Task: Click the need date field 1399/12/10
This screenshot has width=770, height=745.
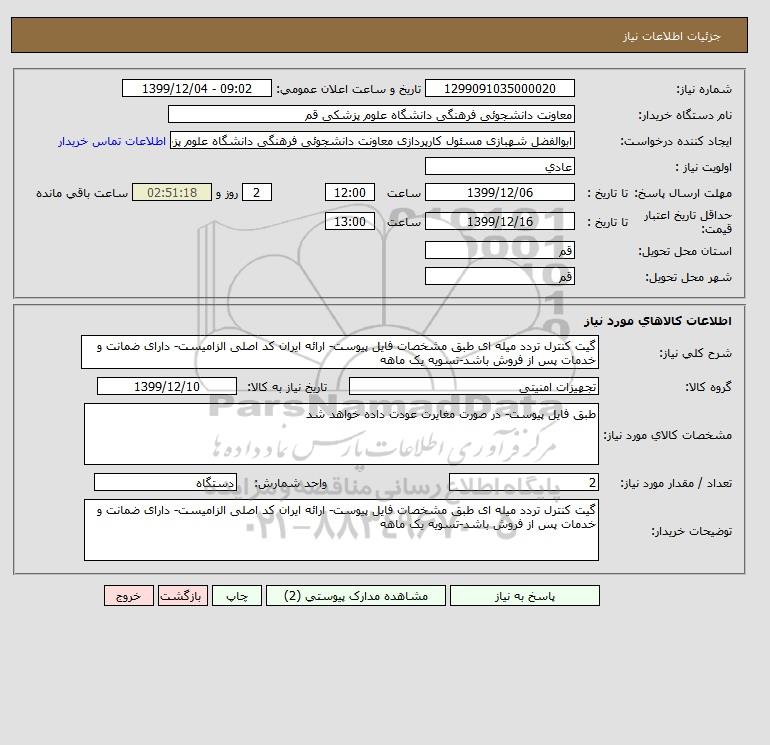Action: (x=167, y=386)
